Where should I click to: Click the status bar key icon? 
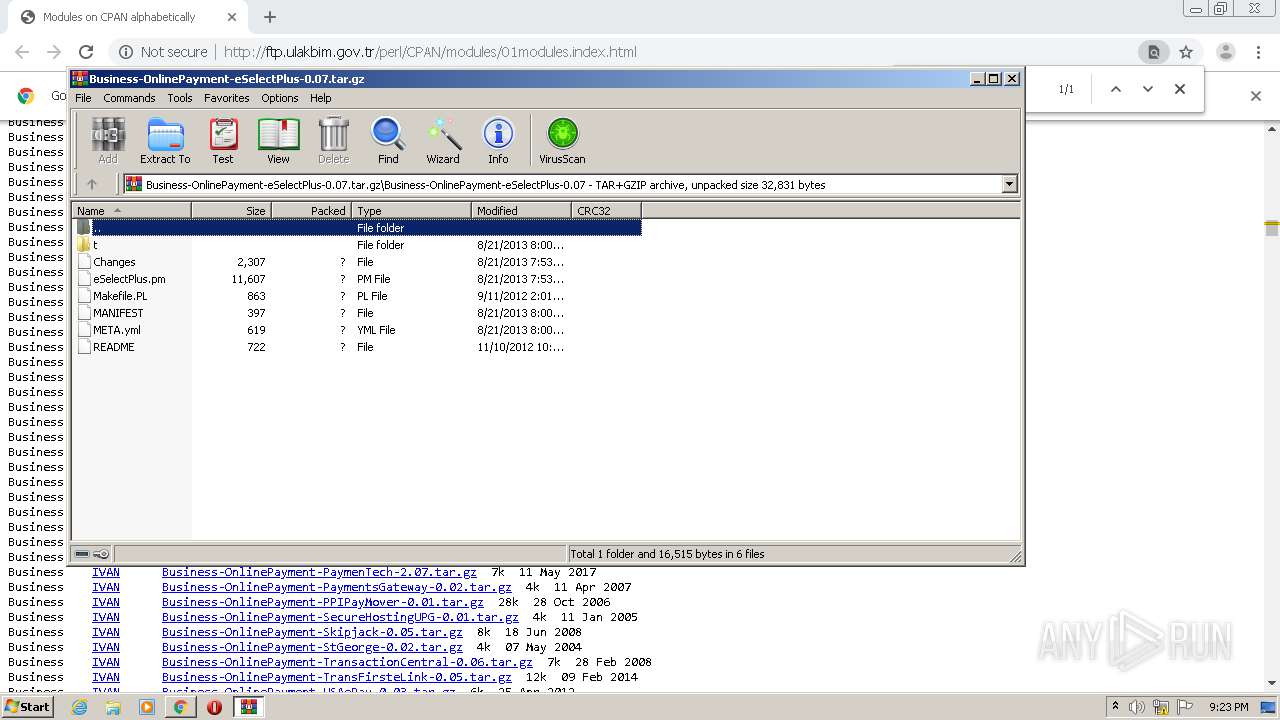101,554
